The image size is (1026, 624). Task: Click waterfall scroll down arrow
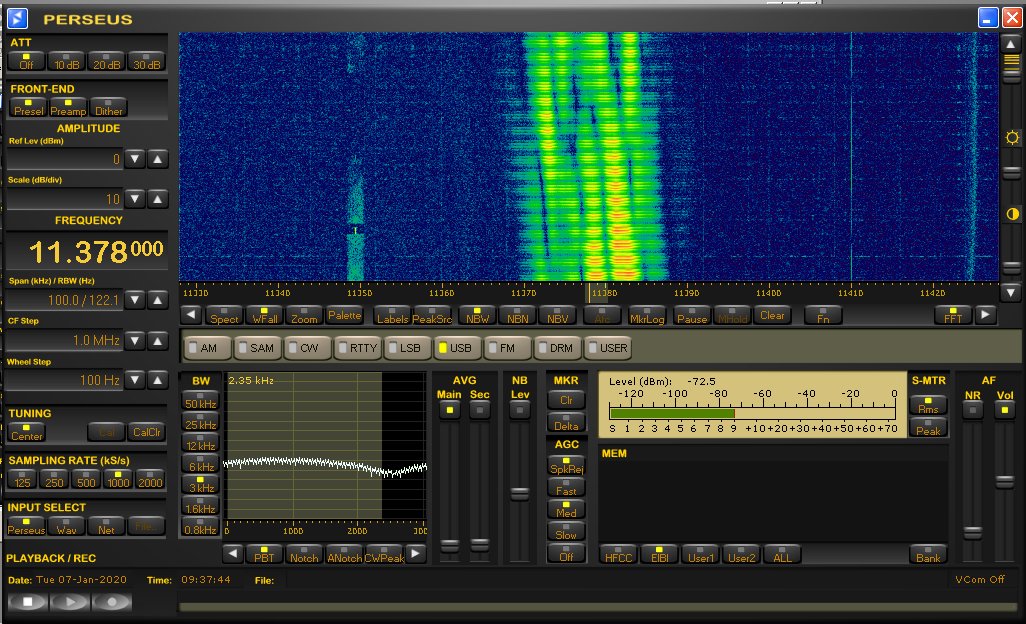coord(1011,292)
